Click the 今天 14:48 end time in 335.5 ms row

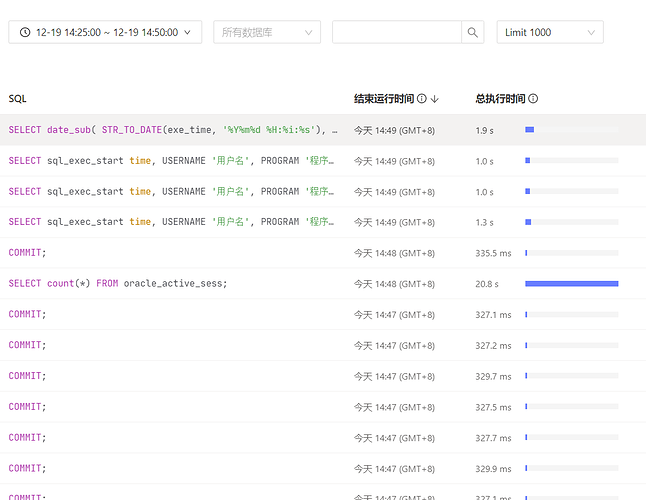[x=394, y=253]
